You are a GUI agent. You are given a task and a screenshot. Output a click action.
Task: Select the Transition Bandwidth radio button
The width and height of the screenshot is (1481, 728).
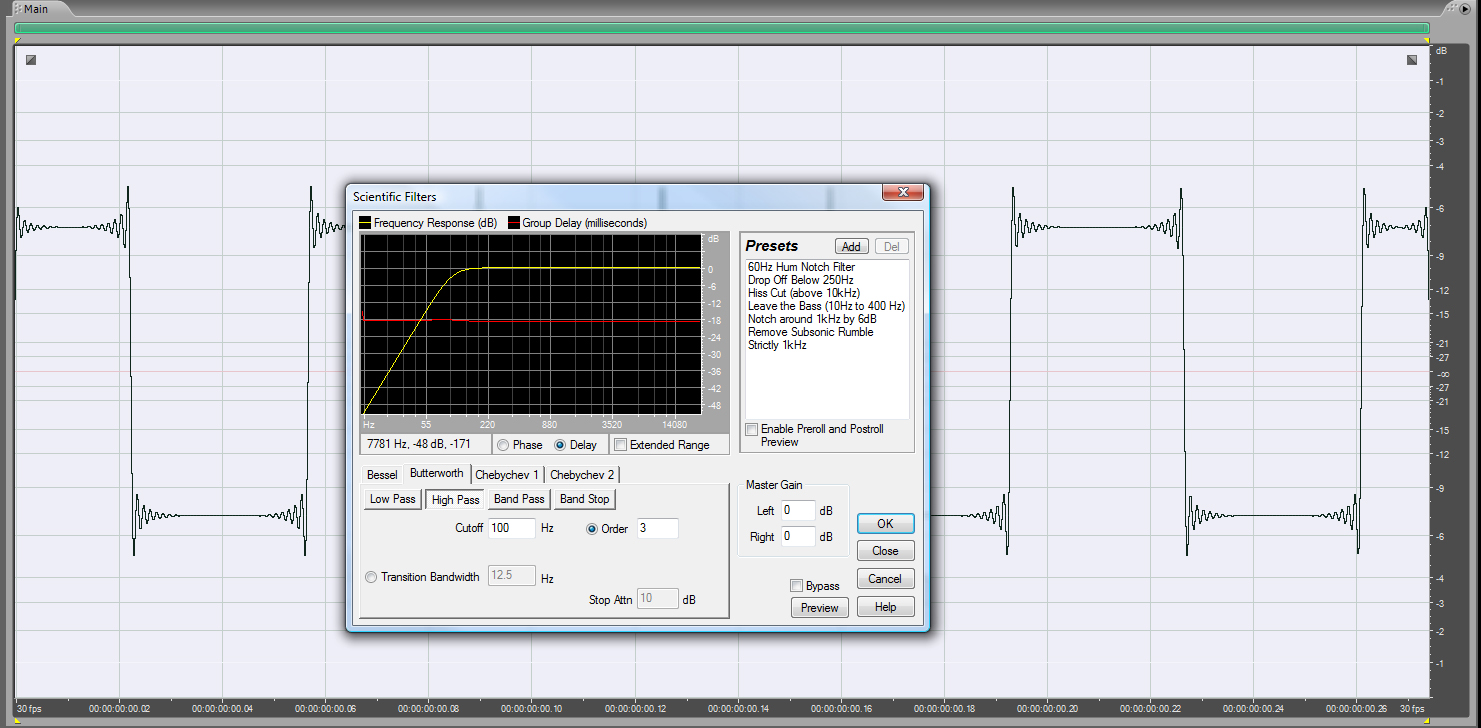(371, 577)
